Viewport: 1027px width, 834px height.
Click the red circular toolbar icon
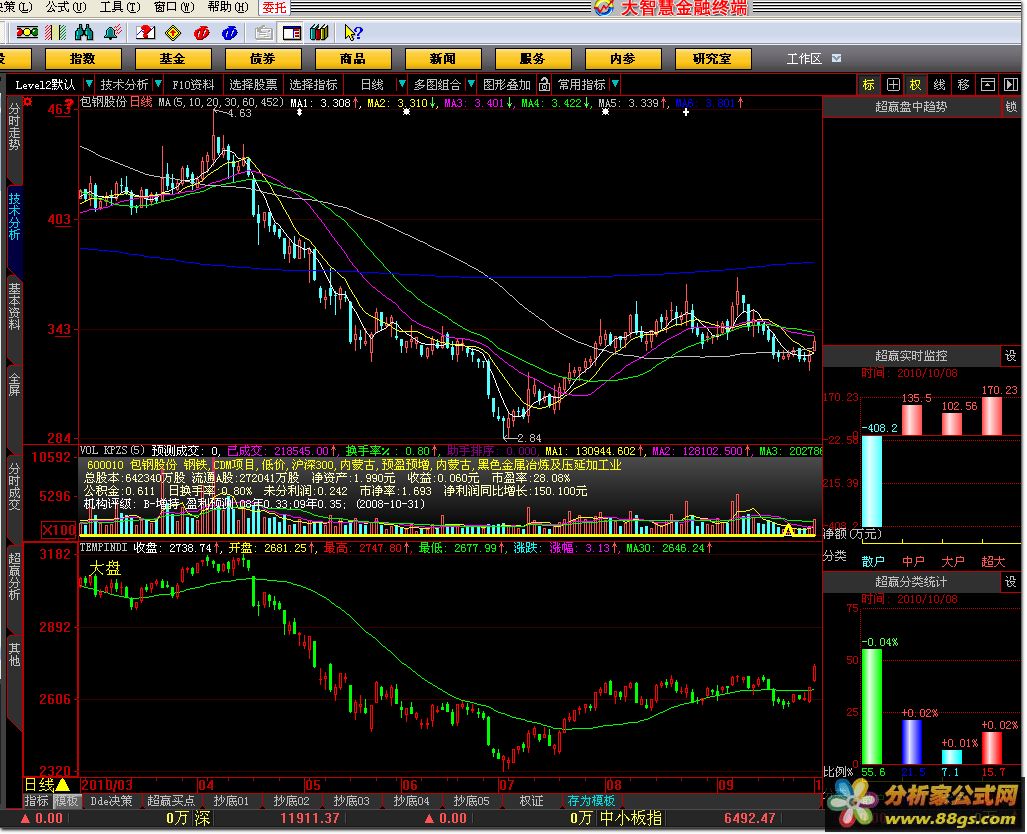click(202, 32)
